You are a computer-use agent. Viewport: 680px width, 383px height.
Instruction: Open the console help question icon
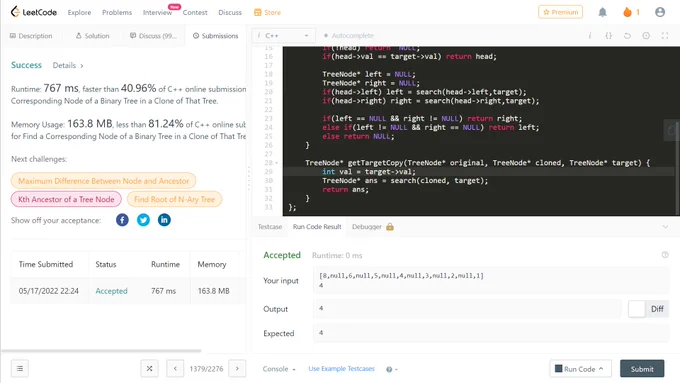coord(389,369)
